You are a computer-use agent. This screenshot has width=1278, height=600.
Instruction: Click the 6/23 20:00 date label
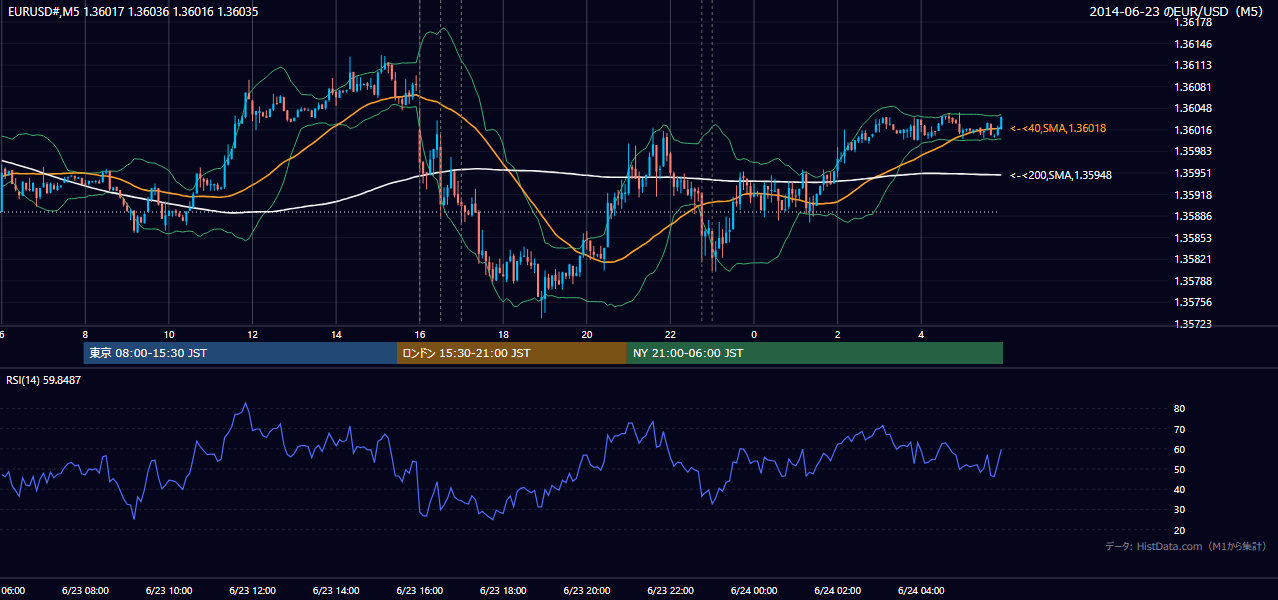tap(587, 590)
